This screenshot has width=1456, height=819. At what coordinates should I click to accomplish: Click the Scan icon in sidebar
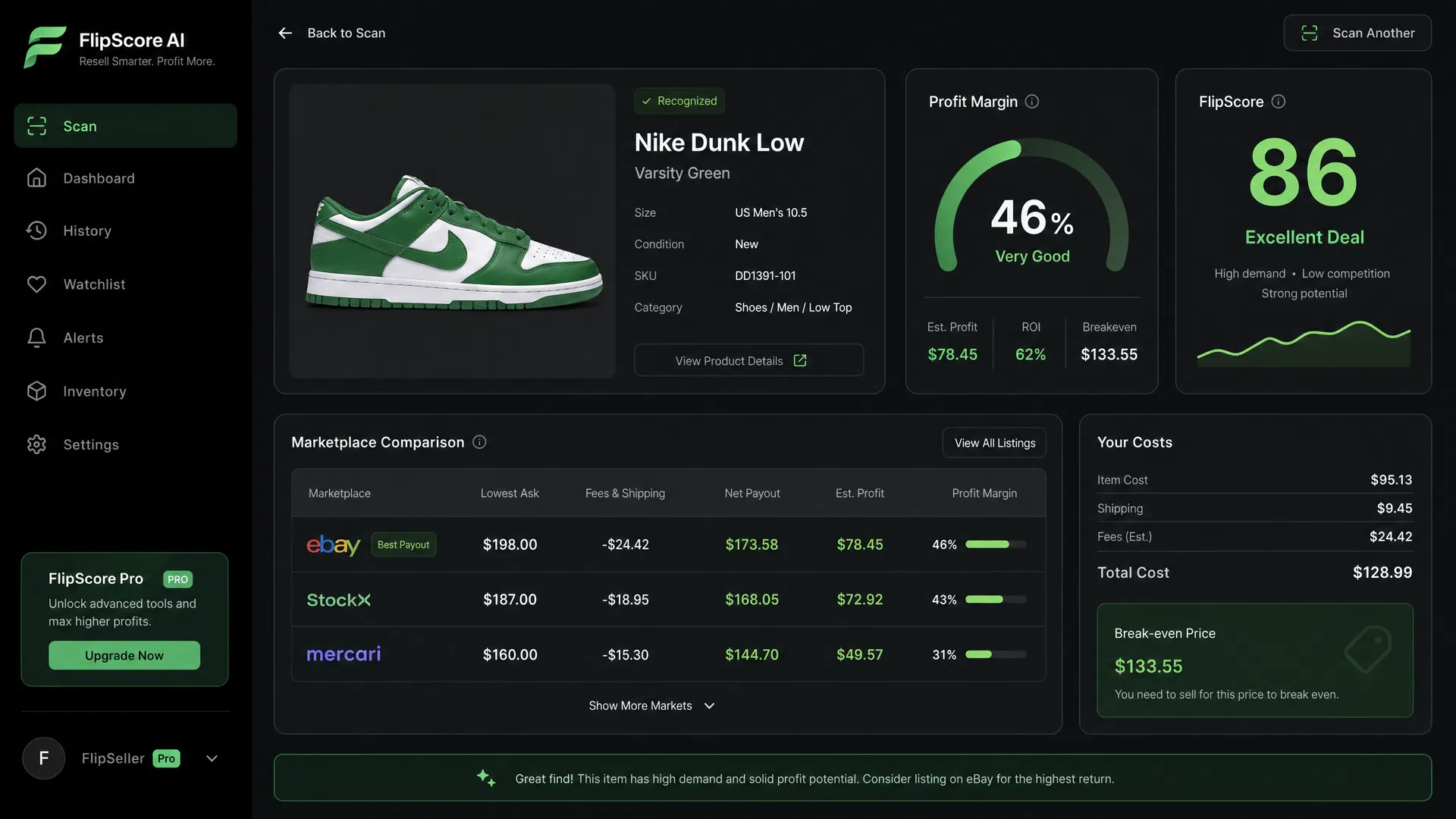click(x=36, y=126)
